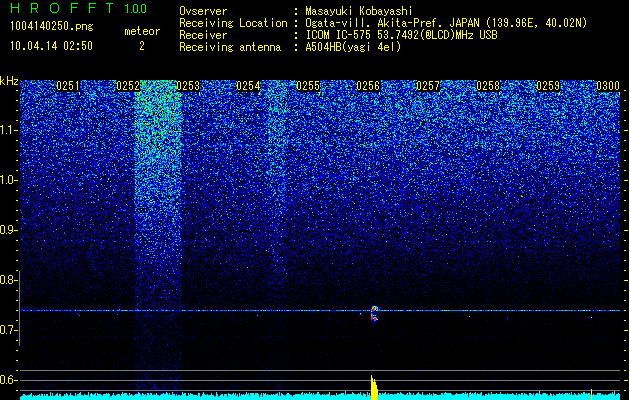Click the ICOM IC-575 receiver text
The image size is (629, 400).
tap(401, 35)
